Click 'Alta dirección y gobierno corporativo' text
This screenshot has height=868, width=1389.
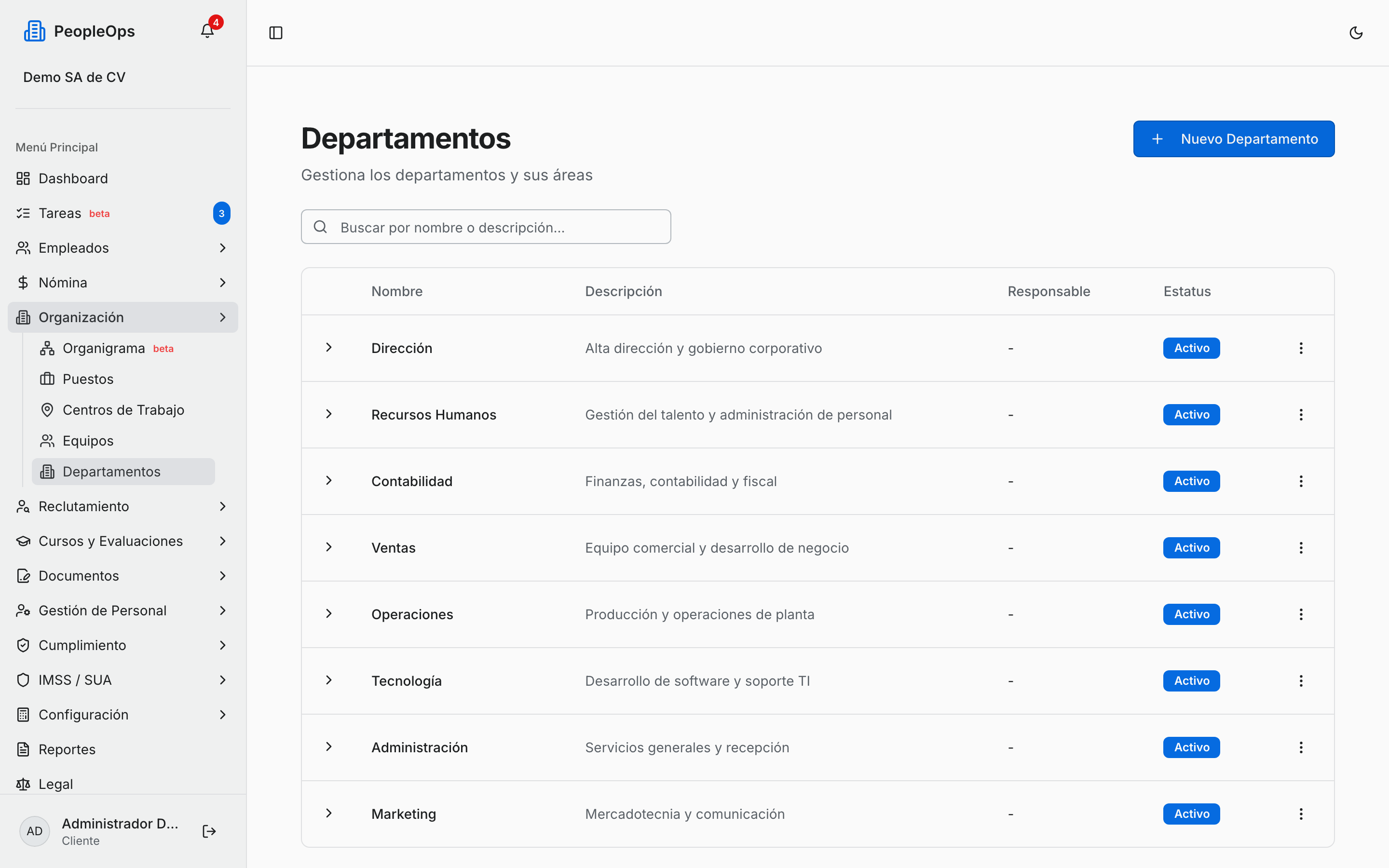click(x=703, y=349)
